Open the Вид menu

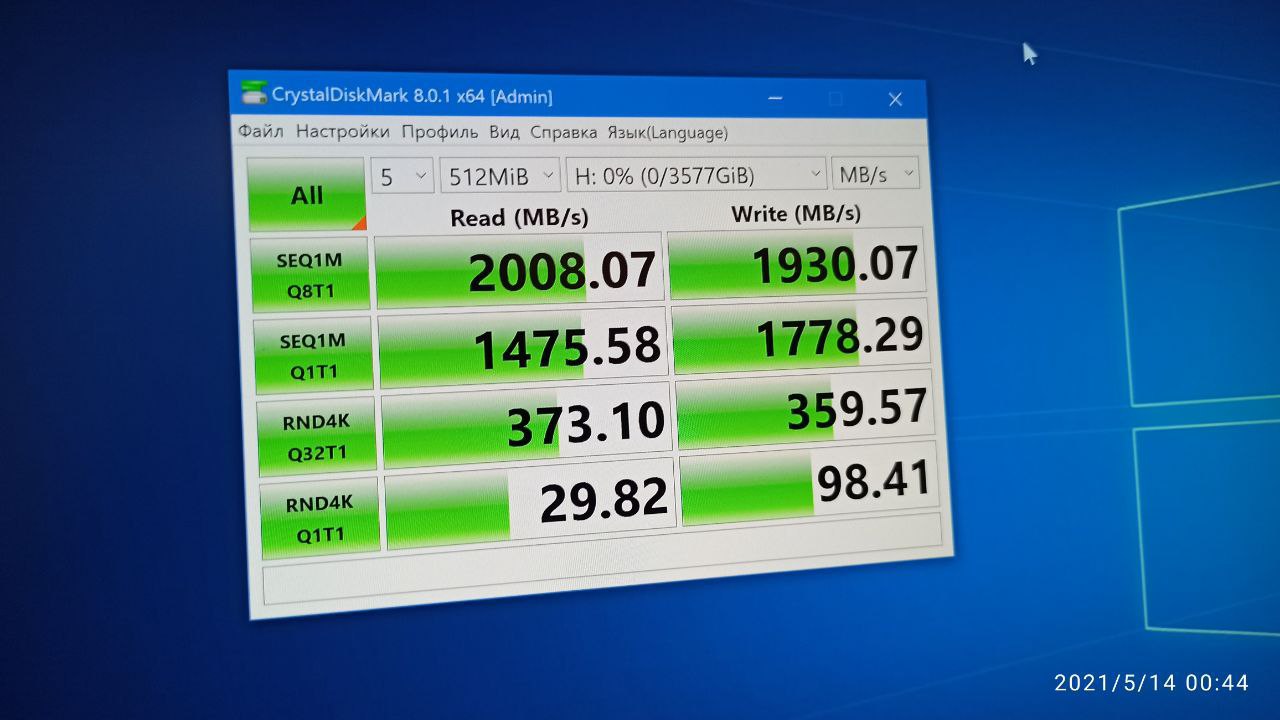pyautogui.click(x=504, y=132)
